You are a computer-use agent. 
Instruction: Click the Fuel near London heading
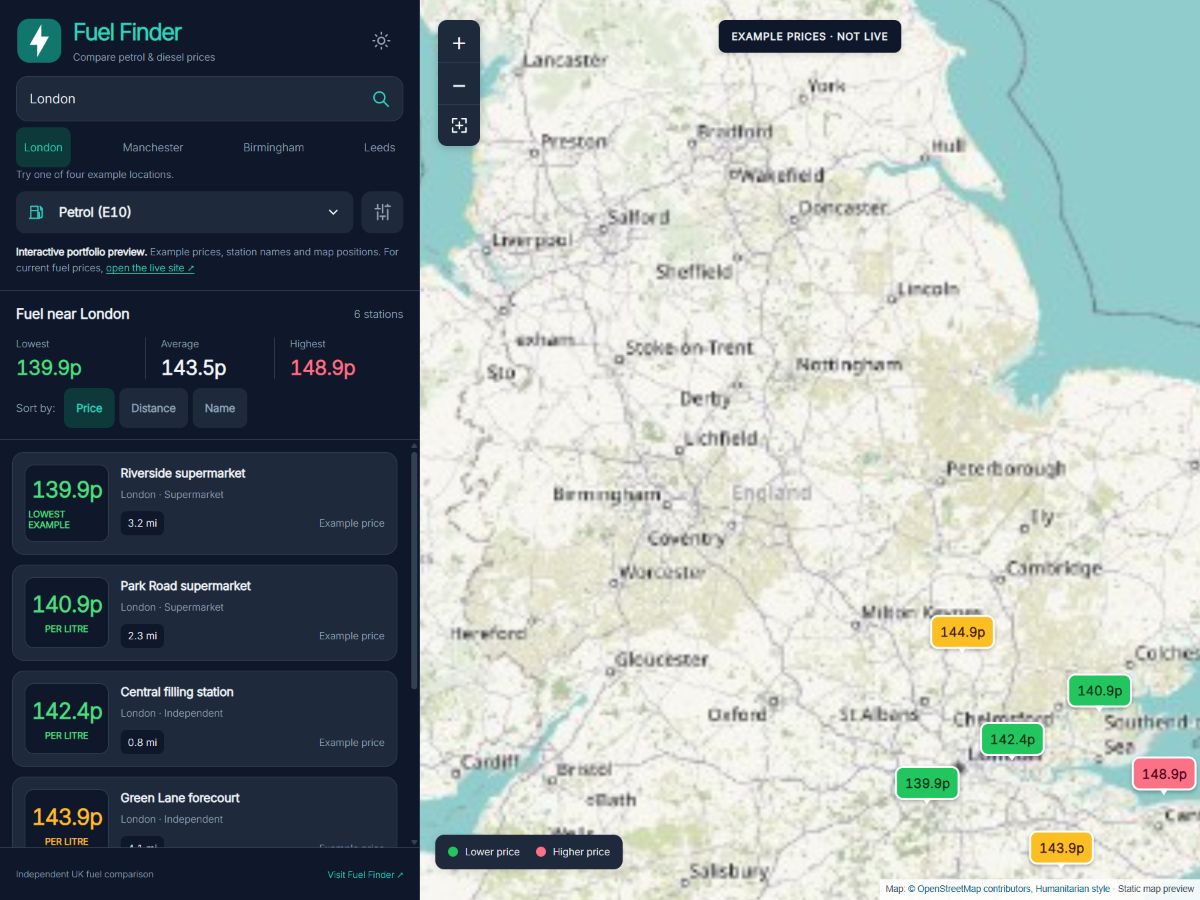coord(73,314)
